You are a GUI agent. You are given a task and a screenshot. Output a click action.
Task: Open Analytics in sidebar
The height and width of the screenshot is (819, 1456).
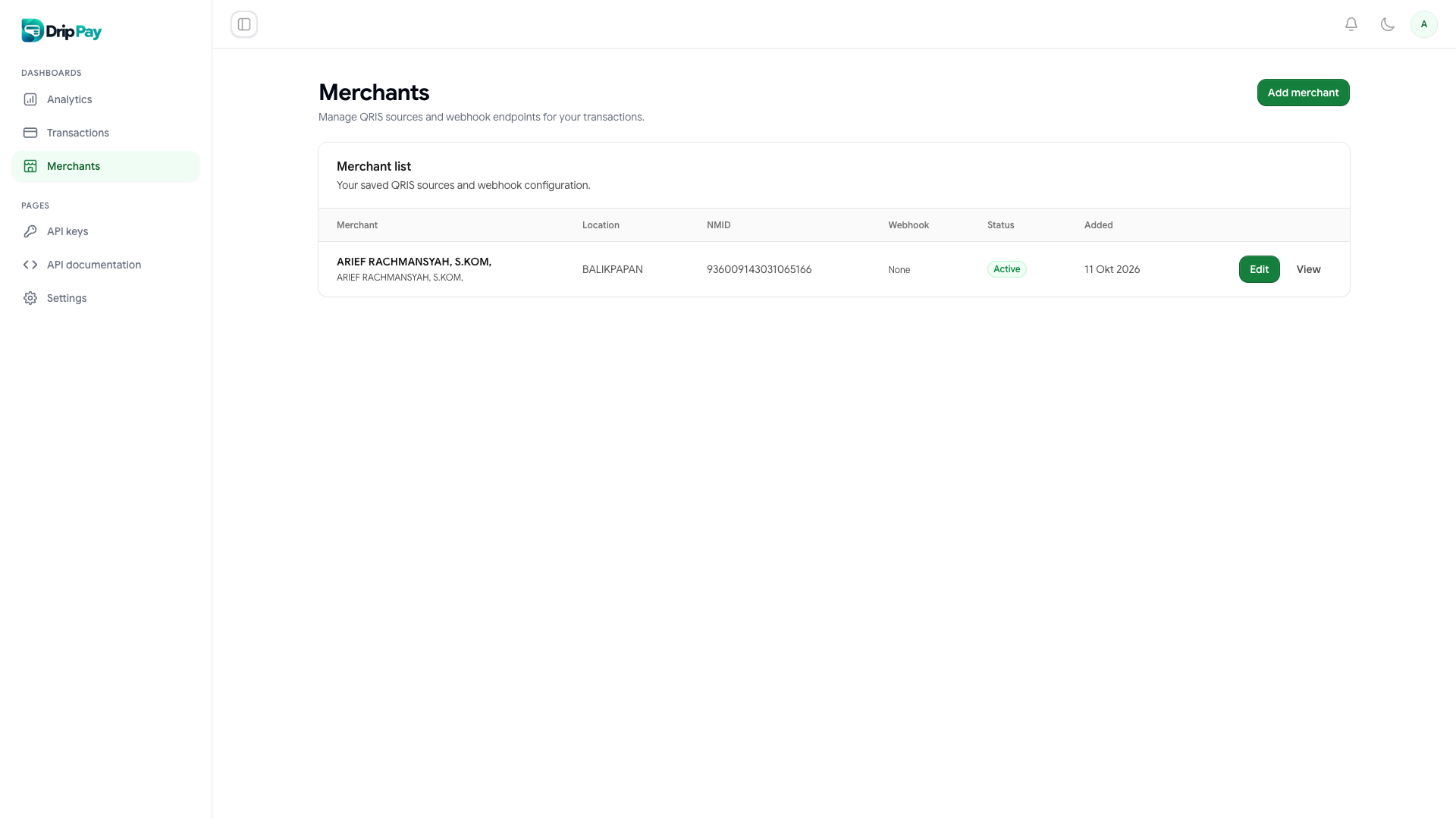pos(105,99)
